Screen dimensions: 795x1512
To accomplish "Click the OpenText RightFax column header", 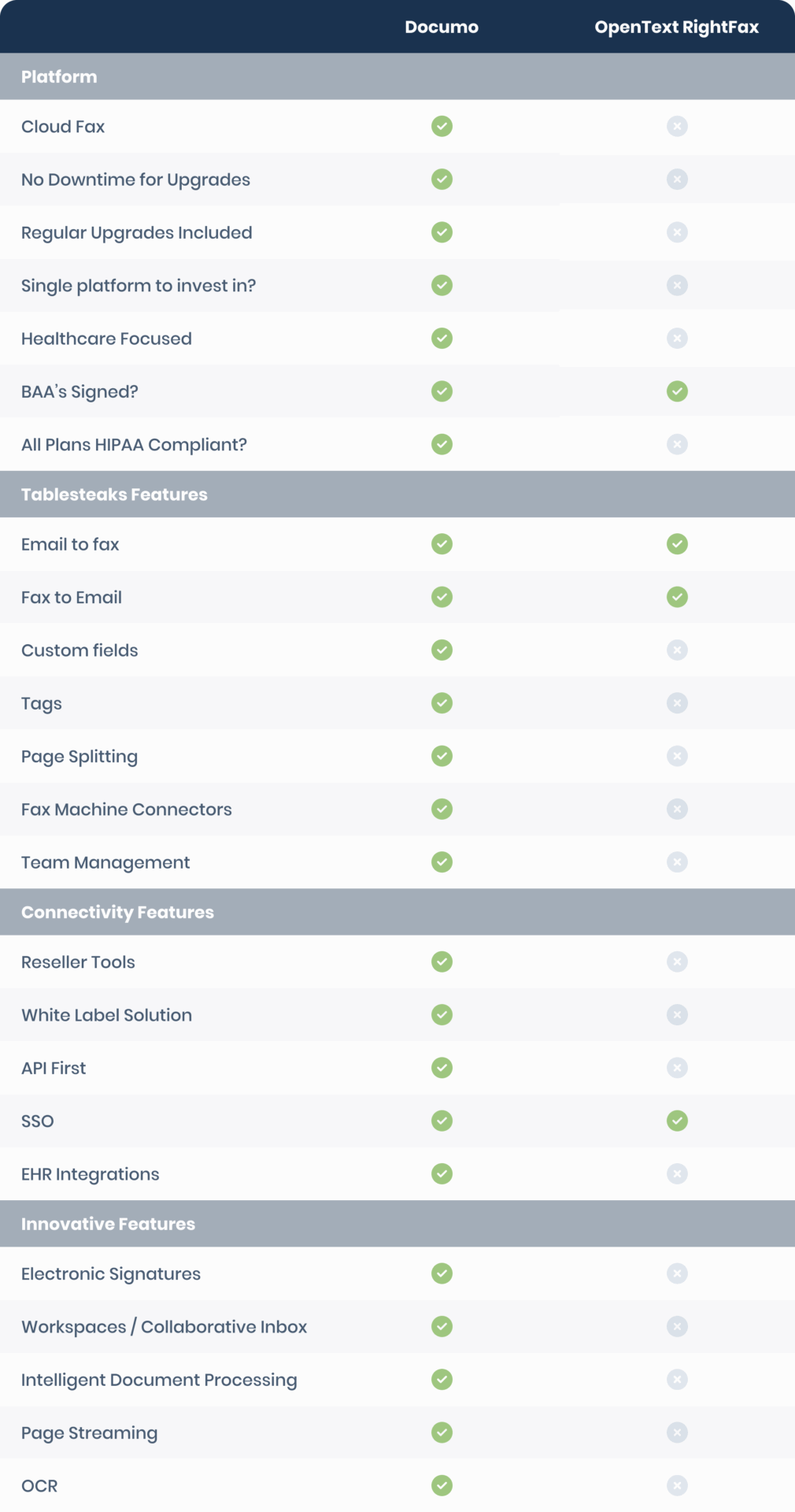I will point(676,27).
